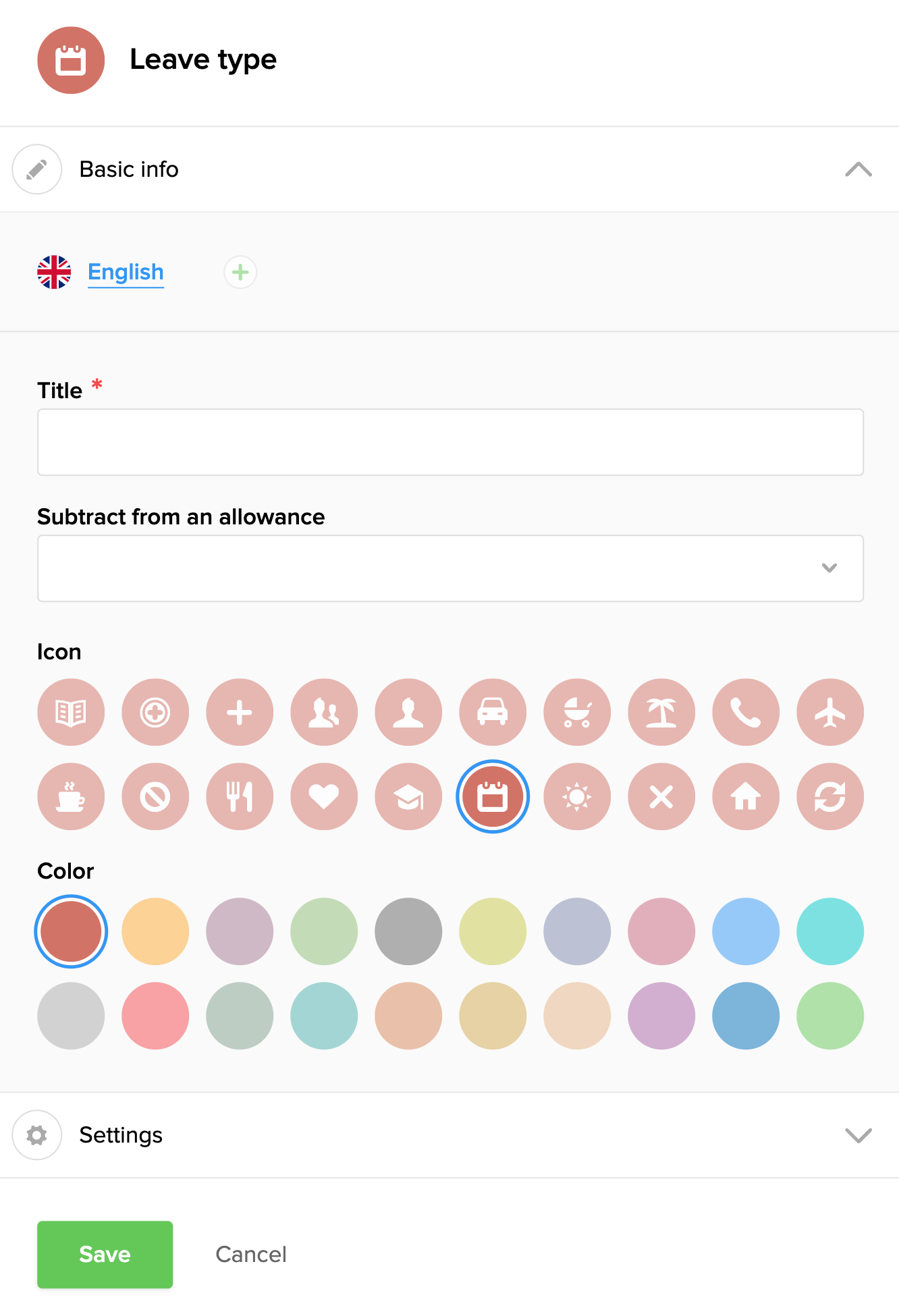The height and width of the screenshot is (1316, 899).
Task: Collapse the Basic info section
Action: click(858, 169)
